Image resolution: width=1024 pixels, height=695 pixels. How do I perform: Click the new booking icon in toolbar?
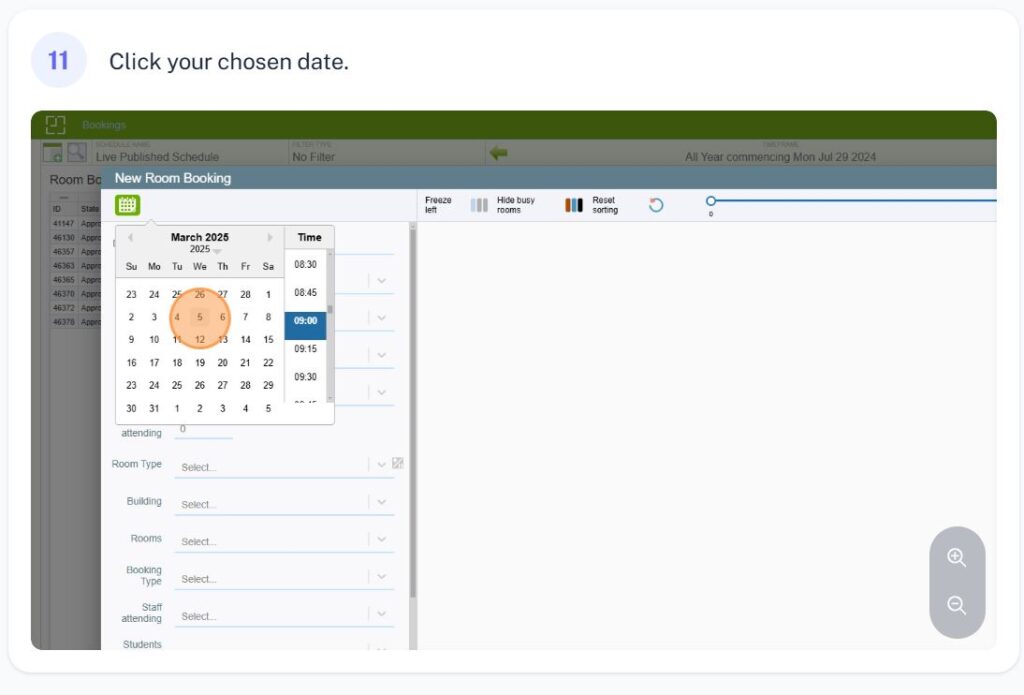(x=52, y=153)
